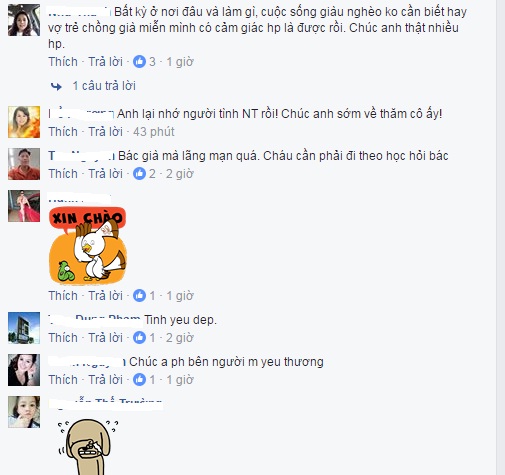Click the like icon under the Xin Chào sticker

point(139,296)
